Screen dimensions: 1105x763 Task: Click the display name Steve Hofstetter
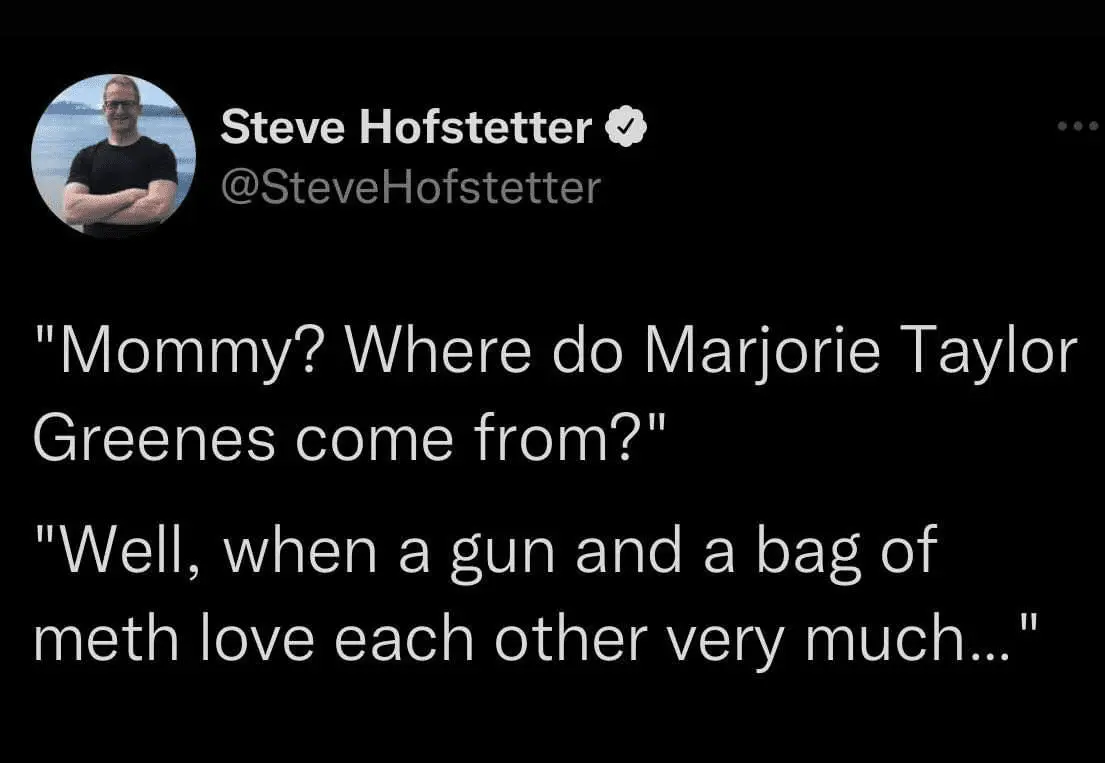tap(406, 127)
